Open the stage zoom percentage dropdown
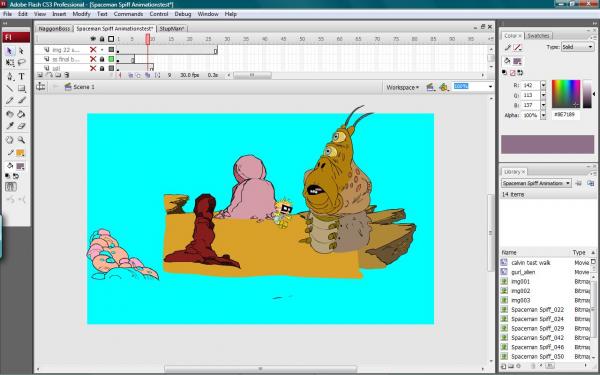The height and width of the screenshot is (375, 600). [x=490, y=86]
